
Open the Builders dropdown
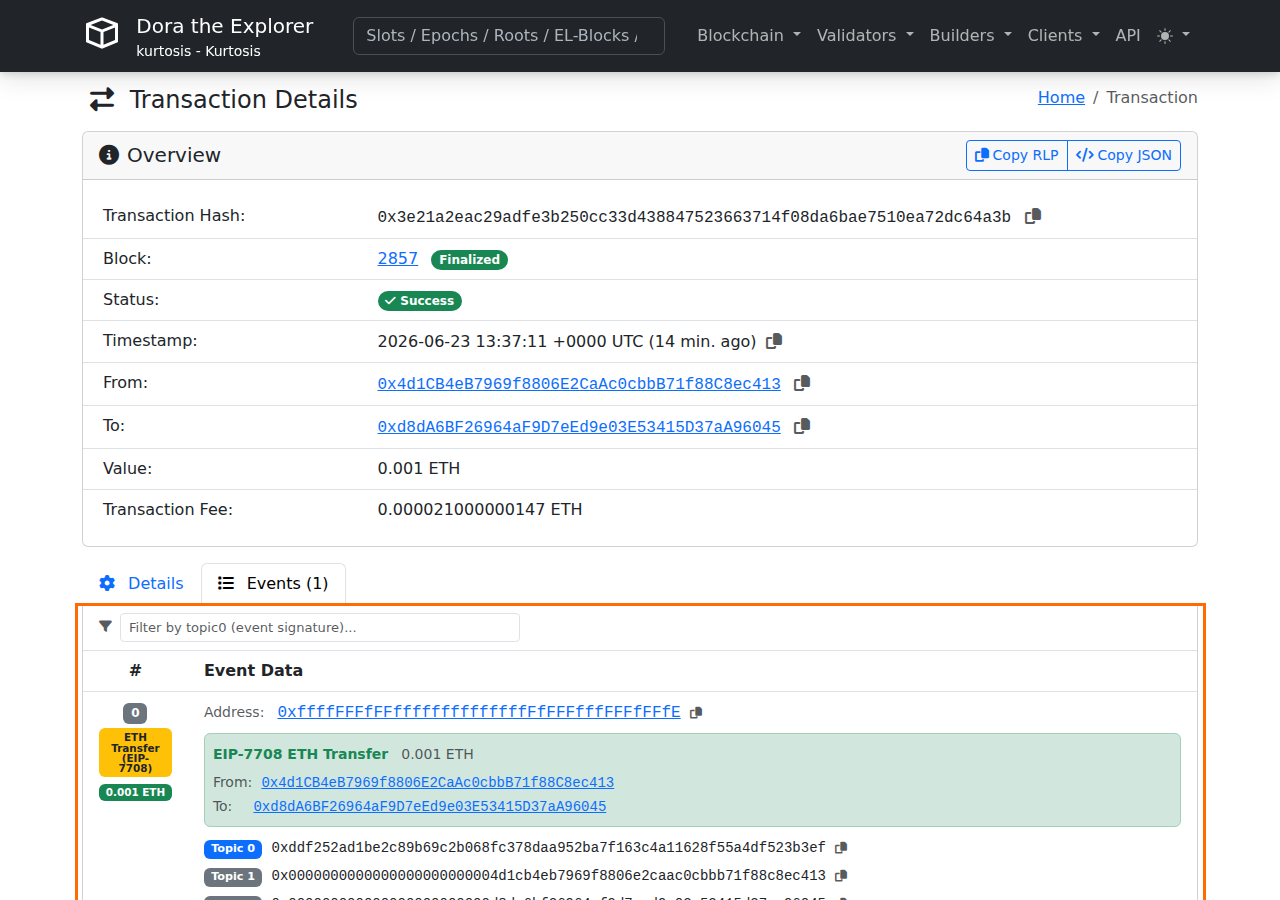[x=970, y=35]
